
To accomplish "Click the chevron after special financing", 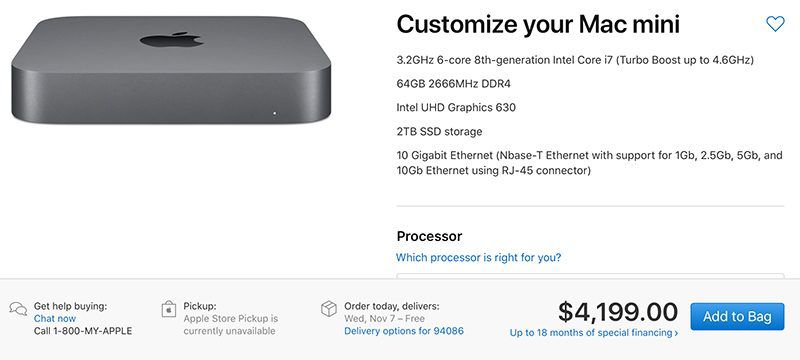I will 676,333.
